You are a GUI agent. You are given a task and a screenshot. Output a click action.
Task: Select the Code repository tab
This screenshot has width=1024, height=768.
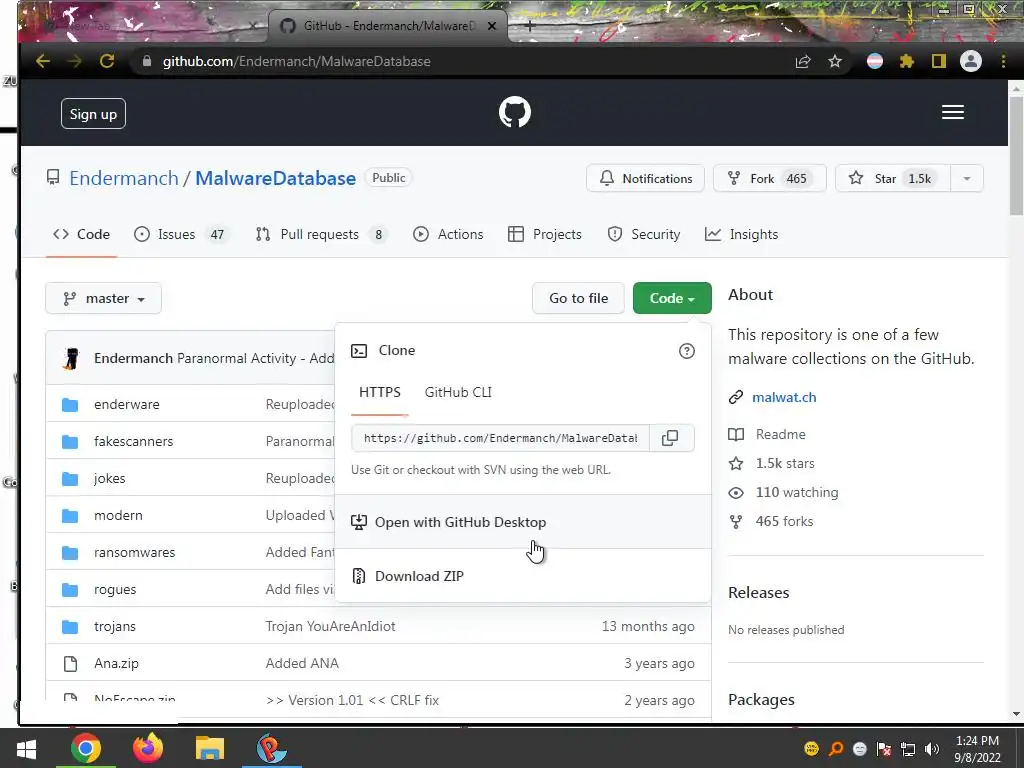[81, 234]
